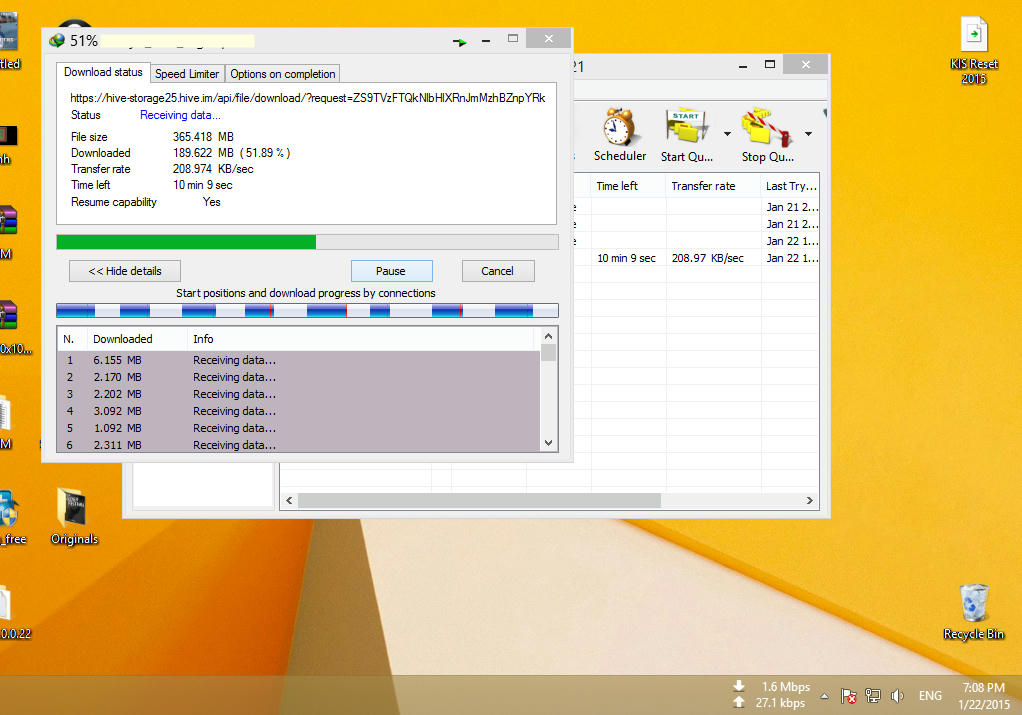Open KIS Reset 2015 desktop file
1022x715 pixels.
click(x=974, y=51)
